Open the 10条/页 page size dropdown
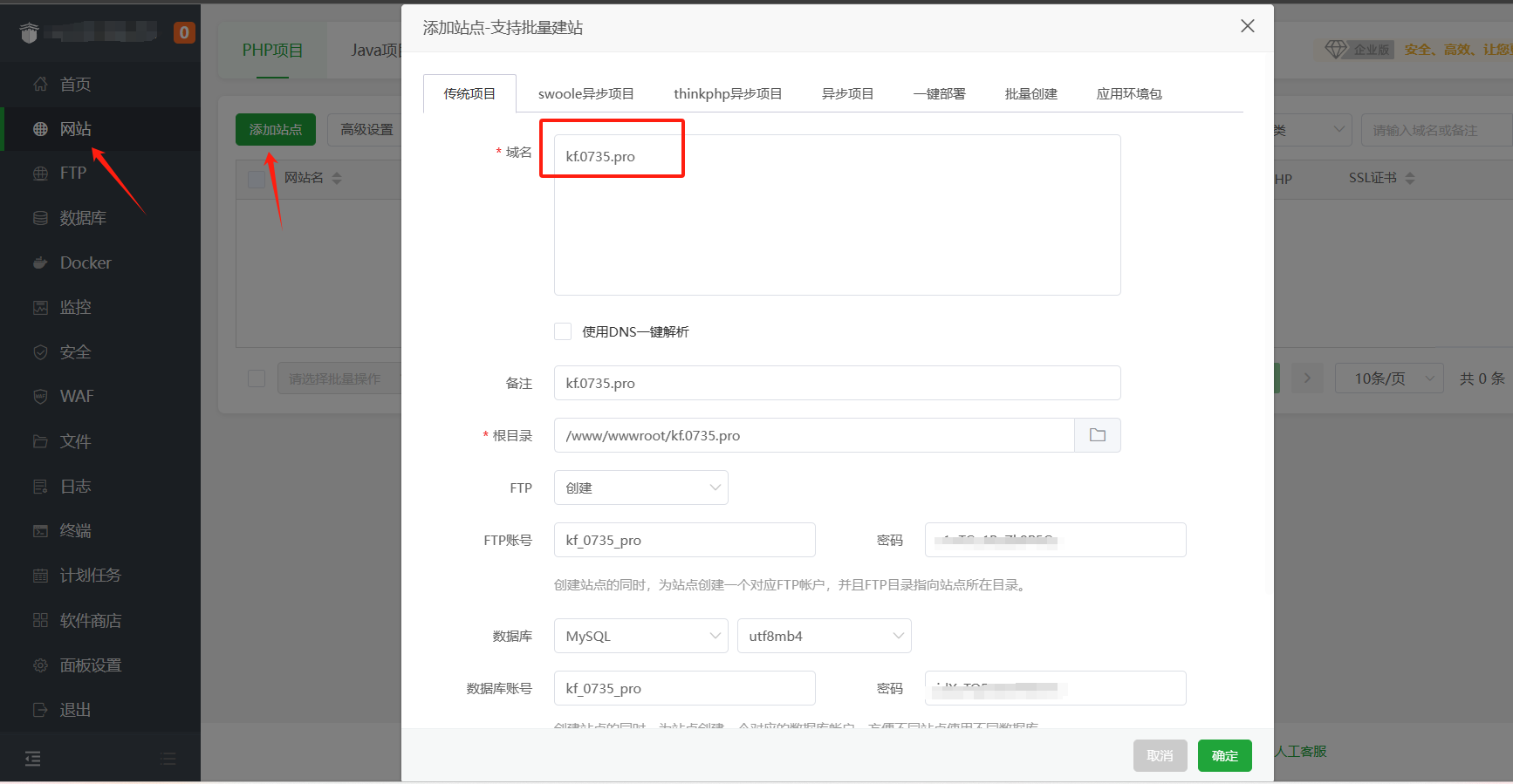1513x784 pixels. tap(1389, 378)
